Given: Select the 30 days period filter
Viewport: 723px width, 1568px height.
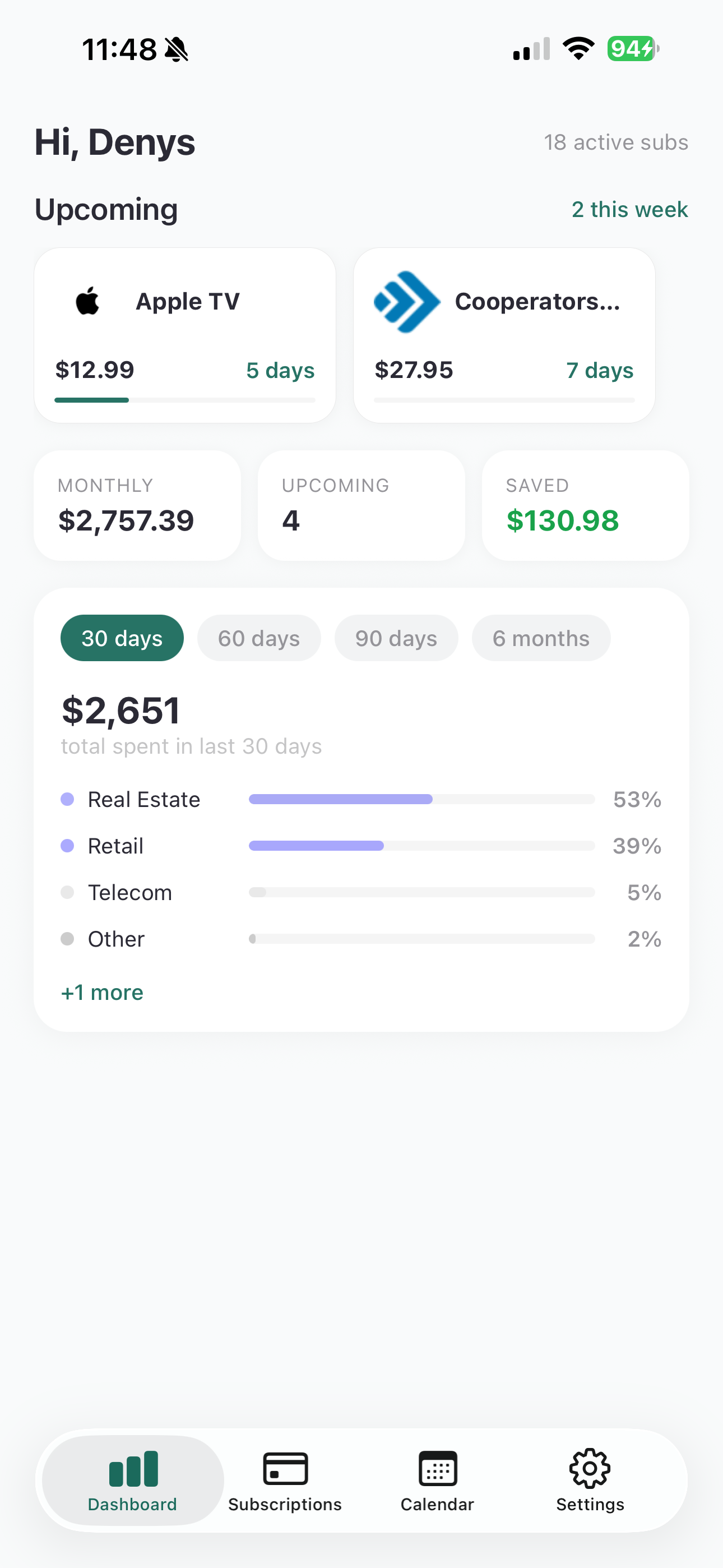Looking at the screenshot, I should pyautogui.click(x=122, y=638).
